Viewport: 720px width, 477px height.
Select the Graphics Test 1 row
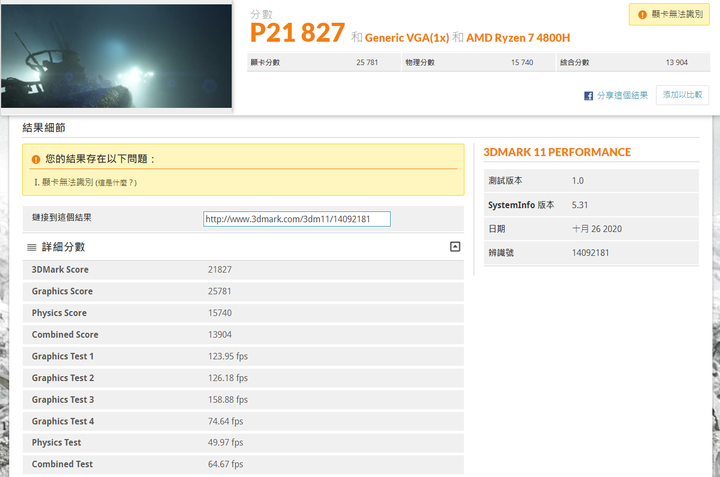[x=243, y=356]
